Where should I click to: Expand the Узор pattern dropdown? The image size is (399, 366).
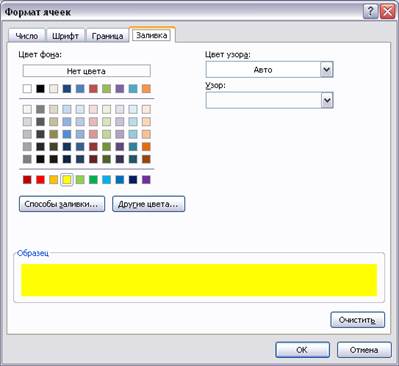tap(327, 100)
